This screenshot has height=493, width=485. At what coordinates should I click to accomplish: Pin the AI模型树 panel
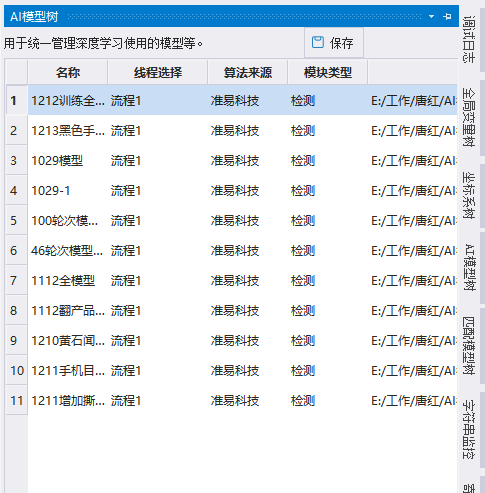click(x=447, y=16)
